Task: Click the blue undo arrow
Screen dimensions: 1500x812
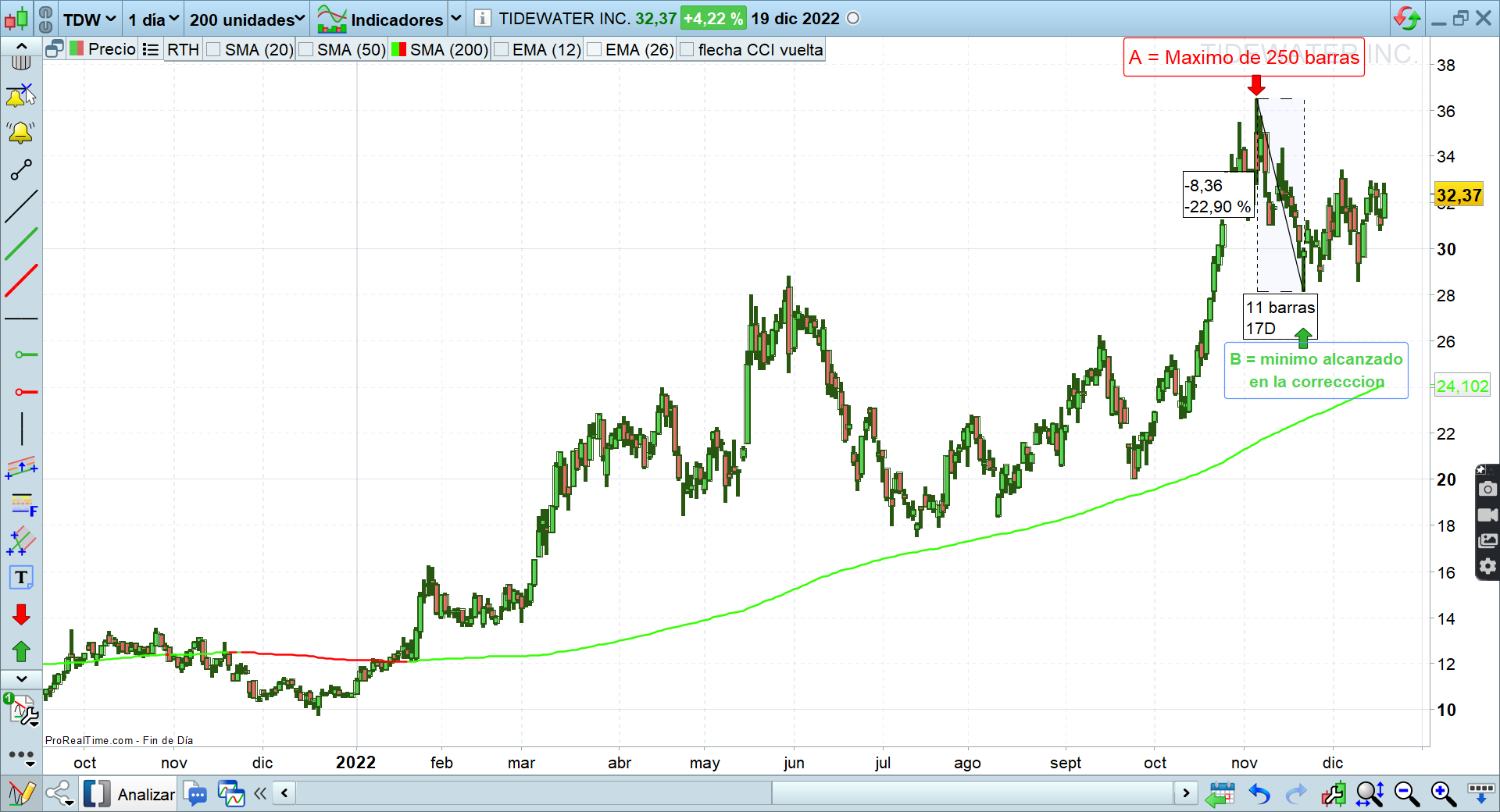Action: pyautogui.click(x=1259, y=794)
